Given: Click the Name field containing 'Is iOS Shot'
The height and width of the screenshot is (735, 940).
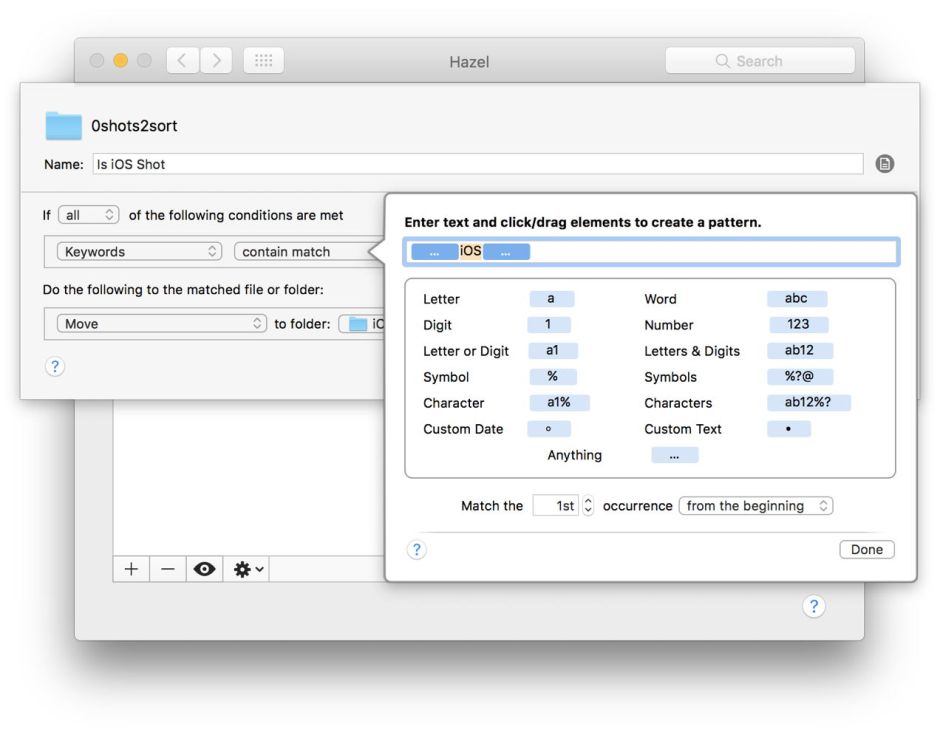Looking at the screenshot, I should (476, 164).
